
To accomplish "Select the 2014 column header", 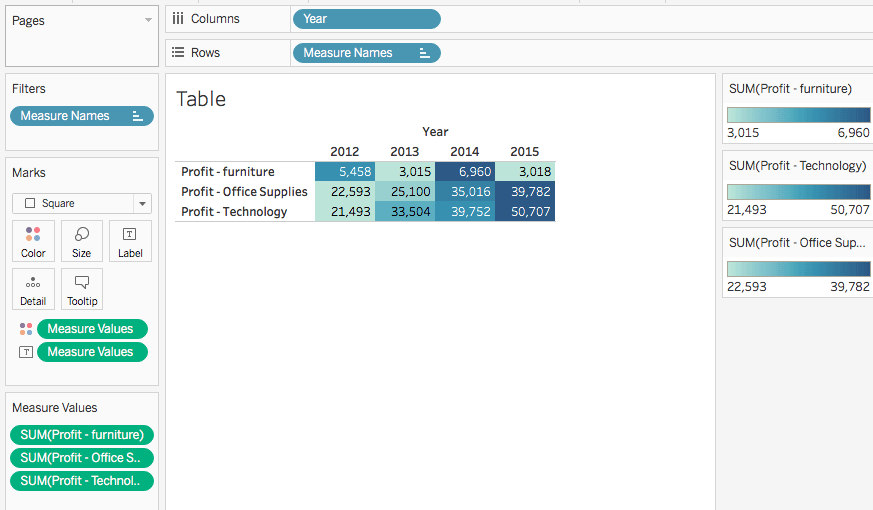I will pyautogui.click(x=464, y=152).
